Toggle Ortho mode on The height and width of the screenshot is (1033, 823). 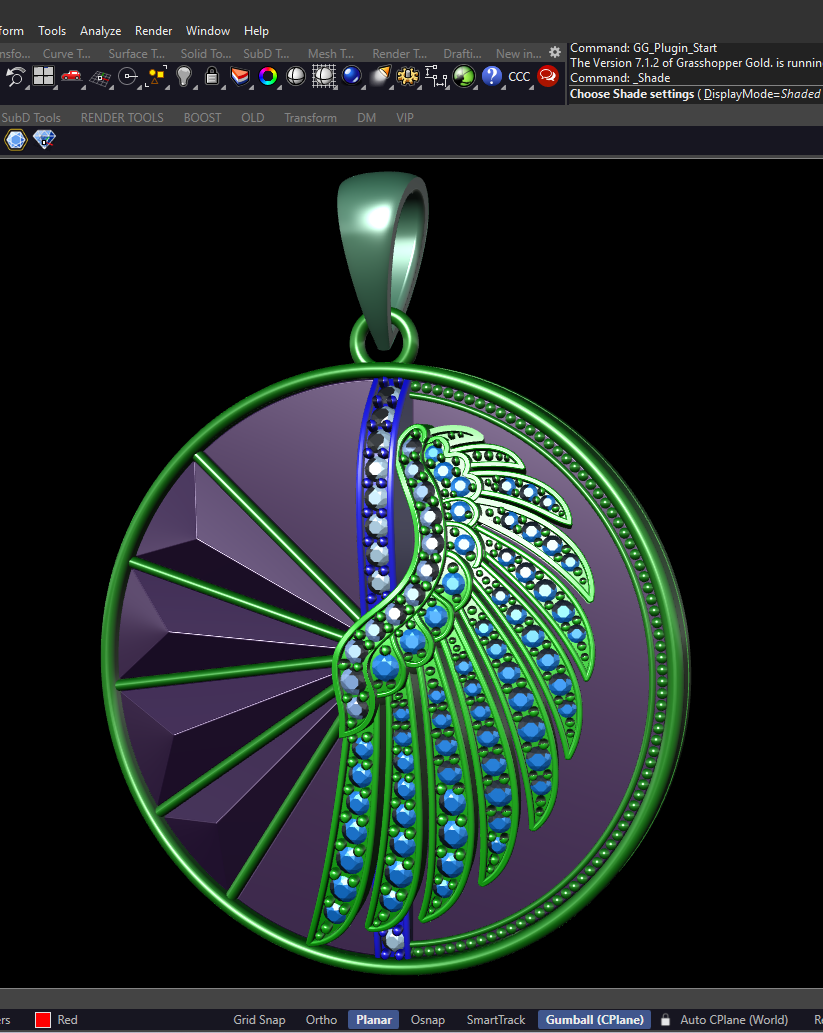click(321, 1019)
